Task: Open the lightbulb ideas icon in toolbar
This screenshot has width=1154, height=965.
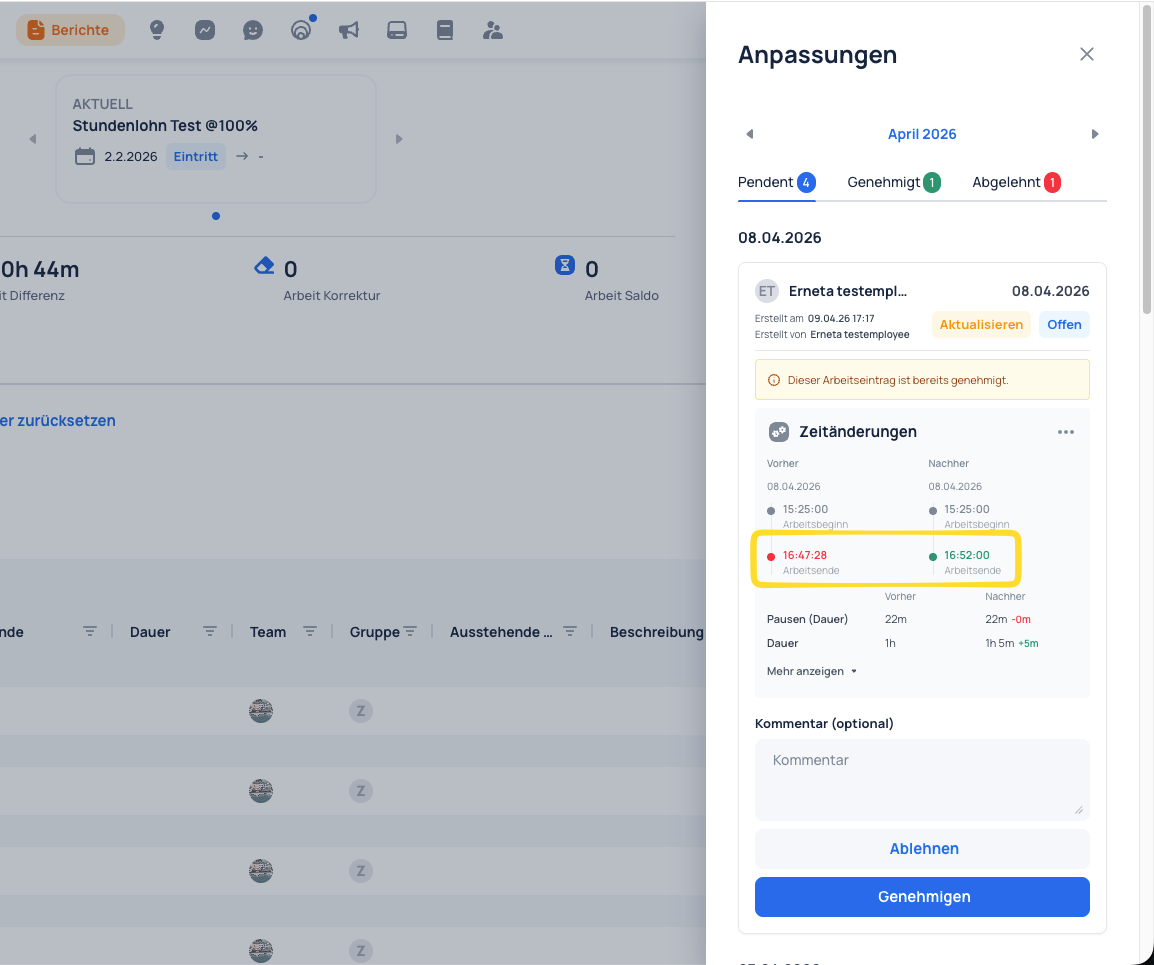Action: tap(157, 30)
